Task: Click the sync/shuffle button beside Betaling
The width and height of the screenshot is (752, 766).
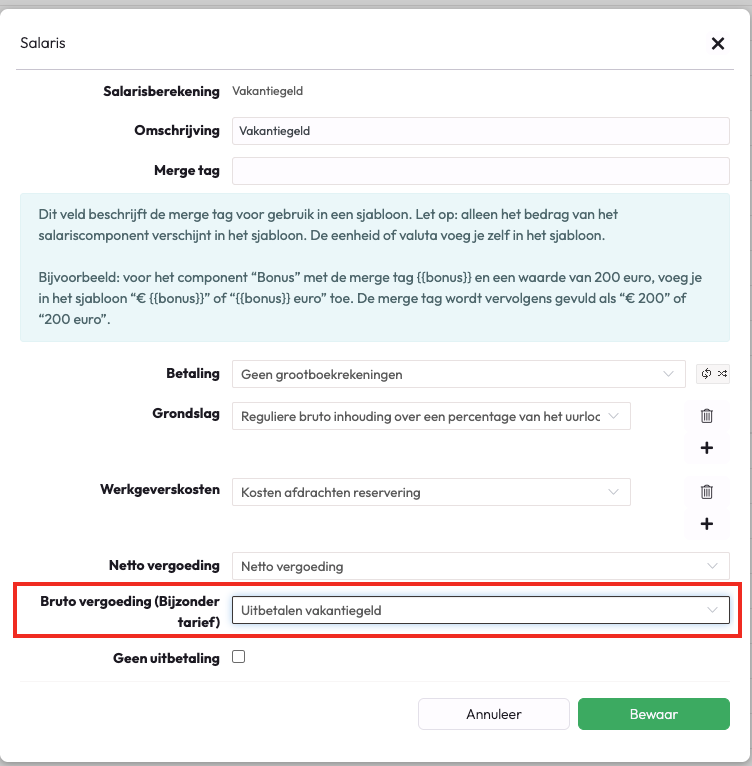Action: pos(714,374)
